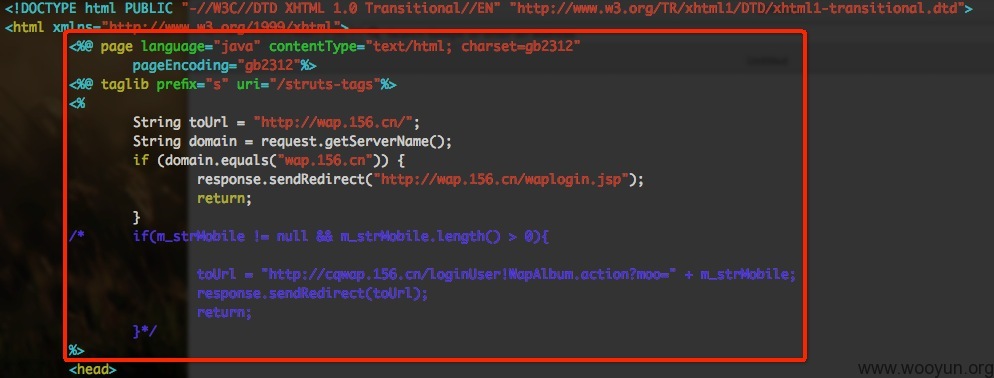Click the "<!DOCTYPE html PUBLIC" declaration text

88,9
